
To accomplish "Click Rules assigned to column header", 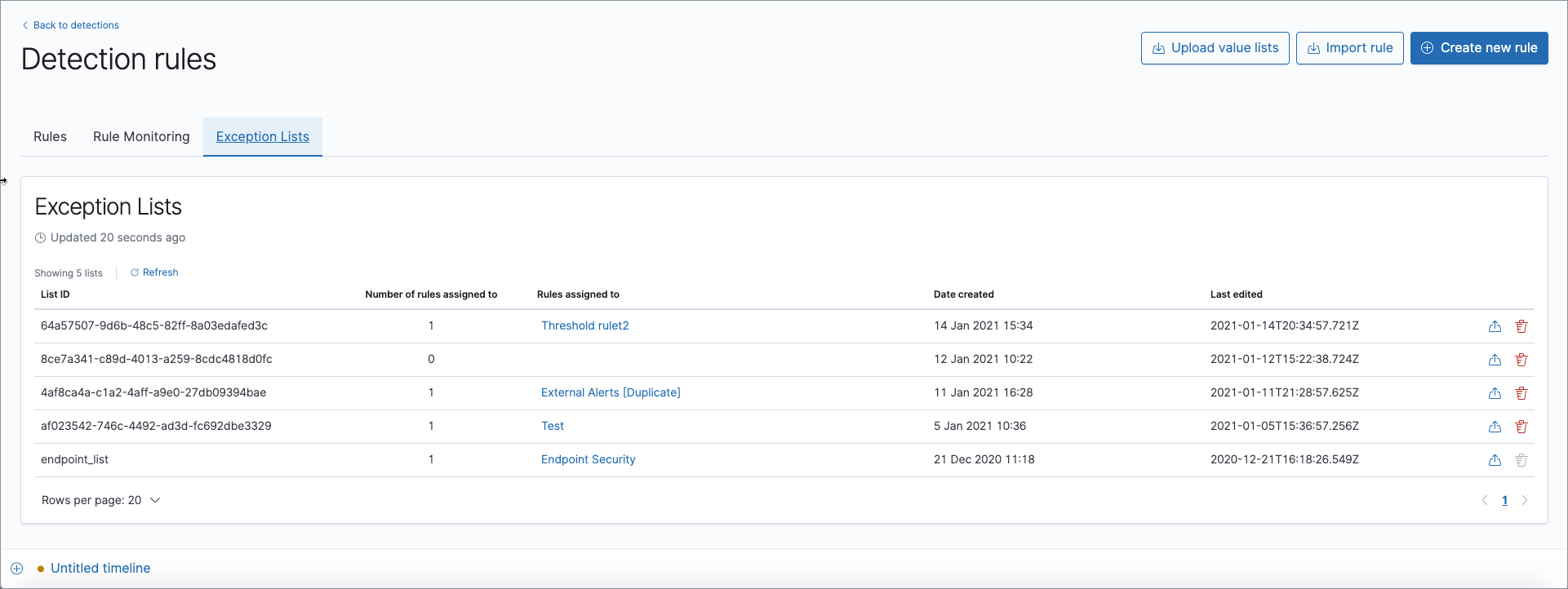I will click(x=578, y=294).
